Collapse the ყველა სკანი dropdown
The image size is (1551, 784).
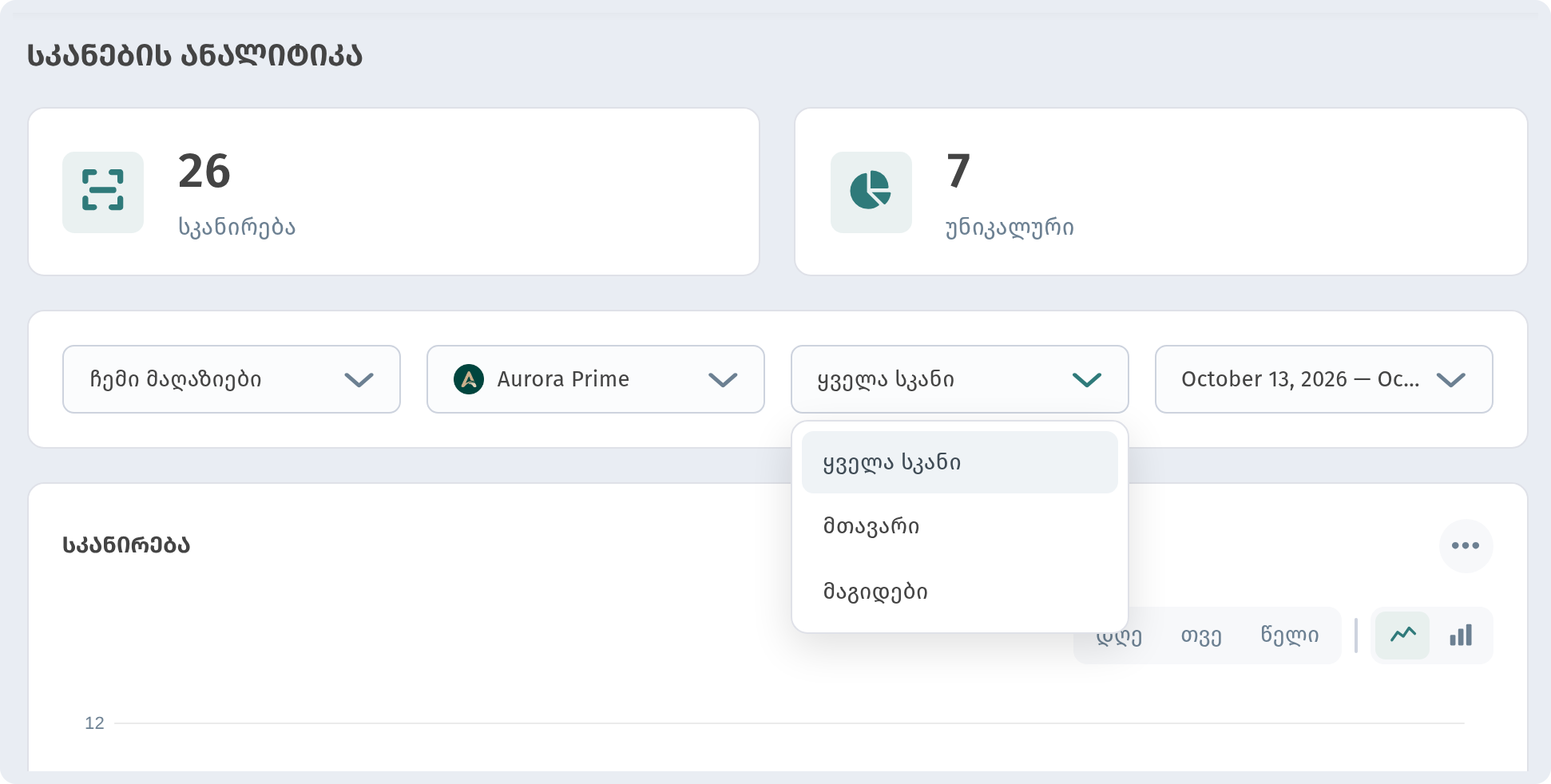(x=960, y=379)
